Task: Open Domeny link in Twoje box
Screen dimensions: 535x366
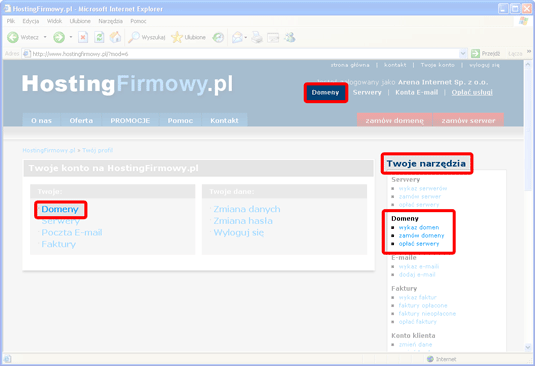Action: (60, 209)
